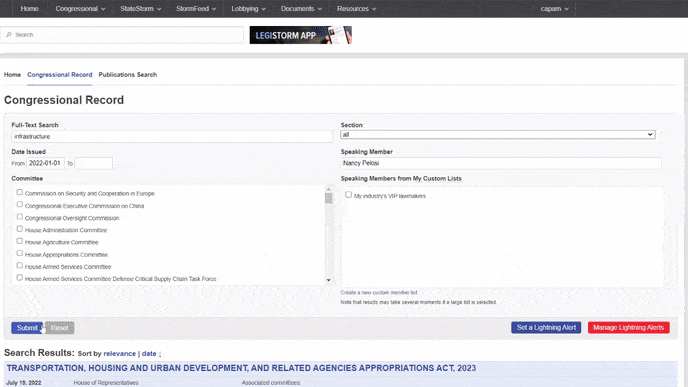Click the House of Representatives text
688x387 pixels.
106,383
